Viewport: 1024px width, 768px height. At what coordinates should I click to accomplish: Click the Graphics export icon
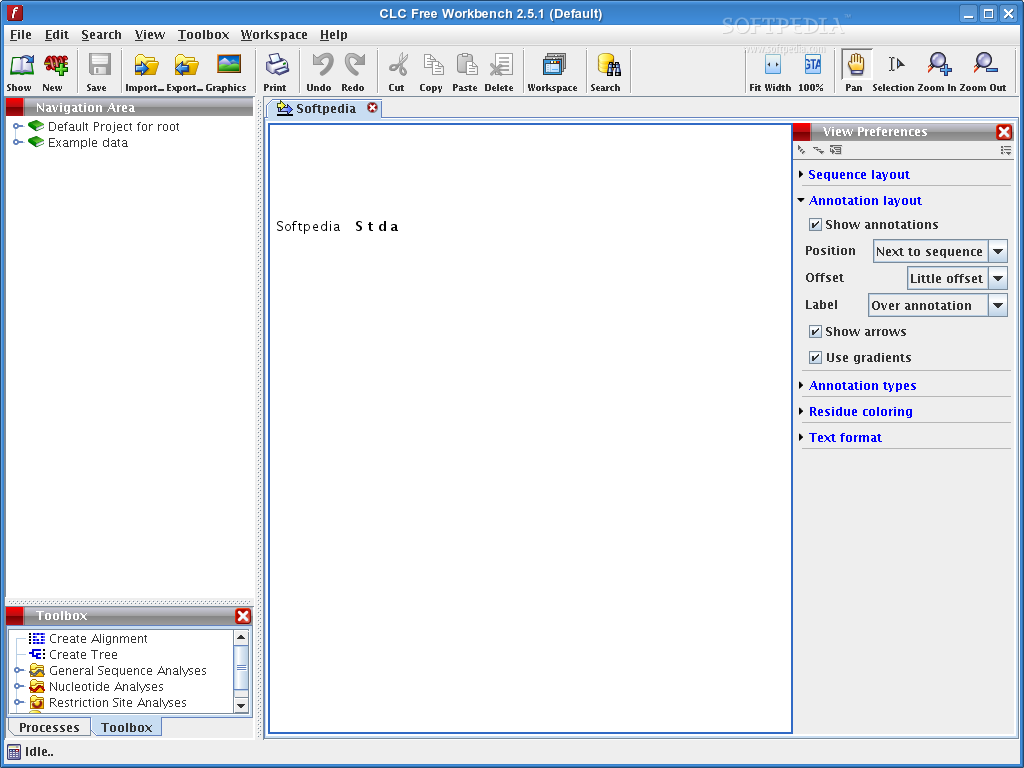tap(229, 64)
